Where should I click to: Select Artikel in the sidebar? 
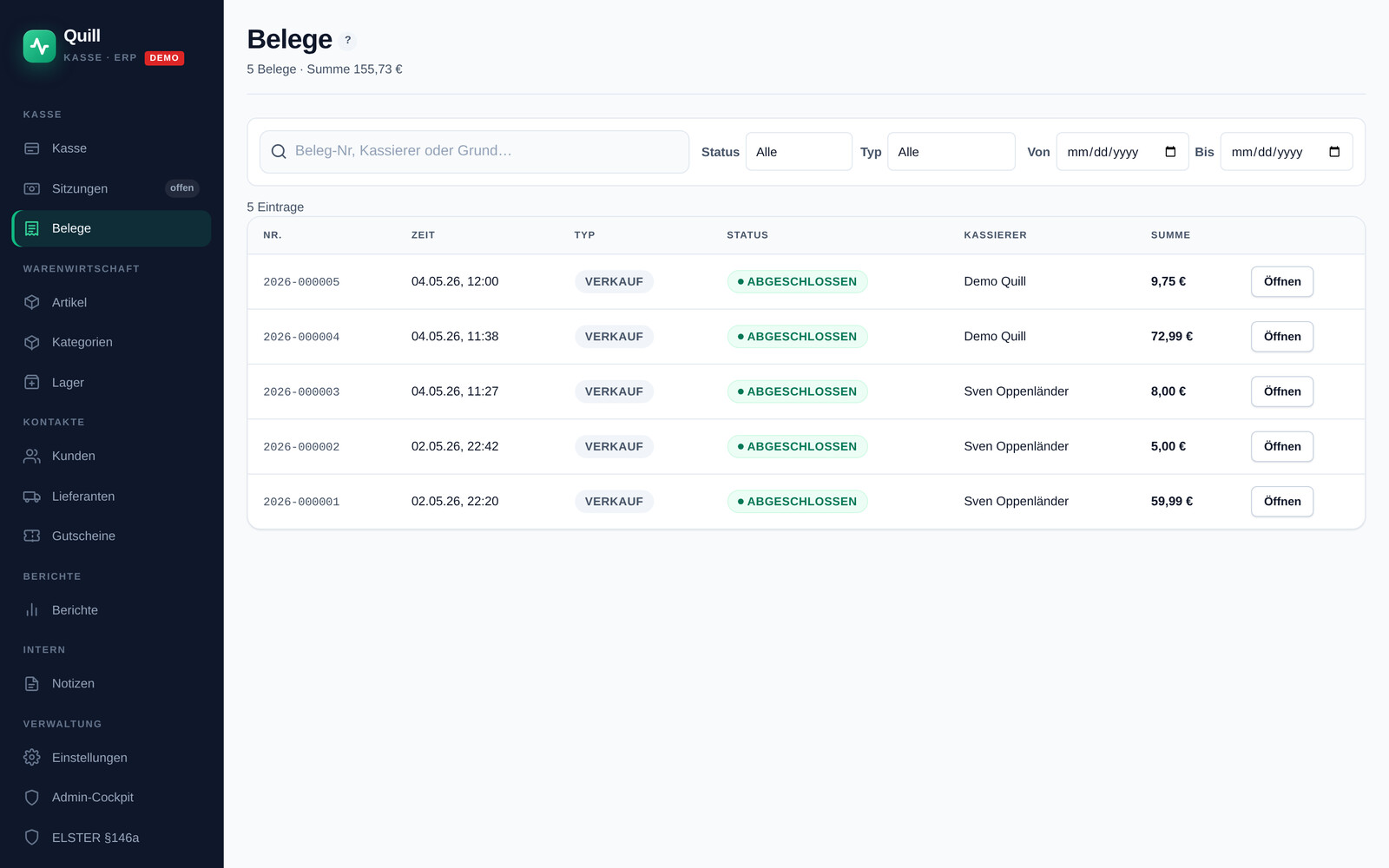click(69, 302)
